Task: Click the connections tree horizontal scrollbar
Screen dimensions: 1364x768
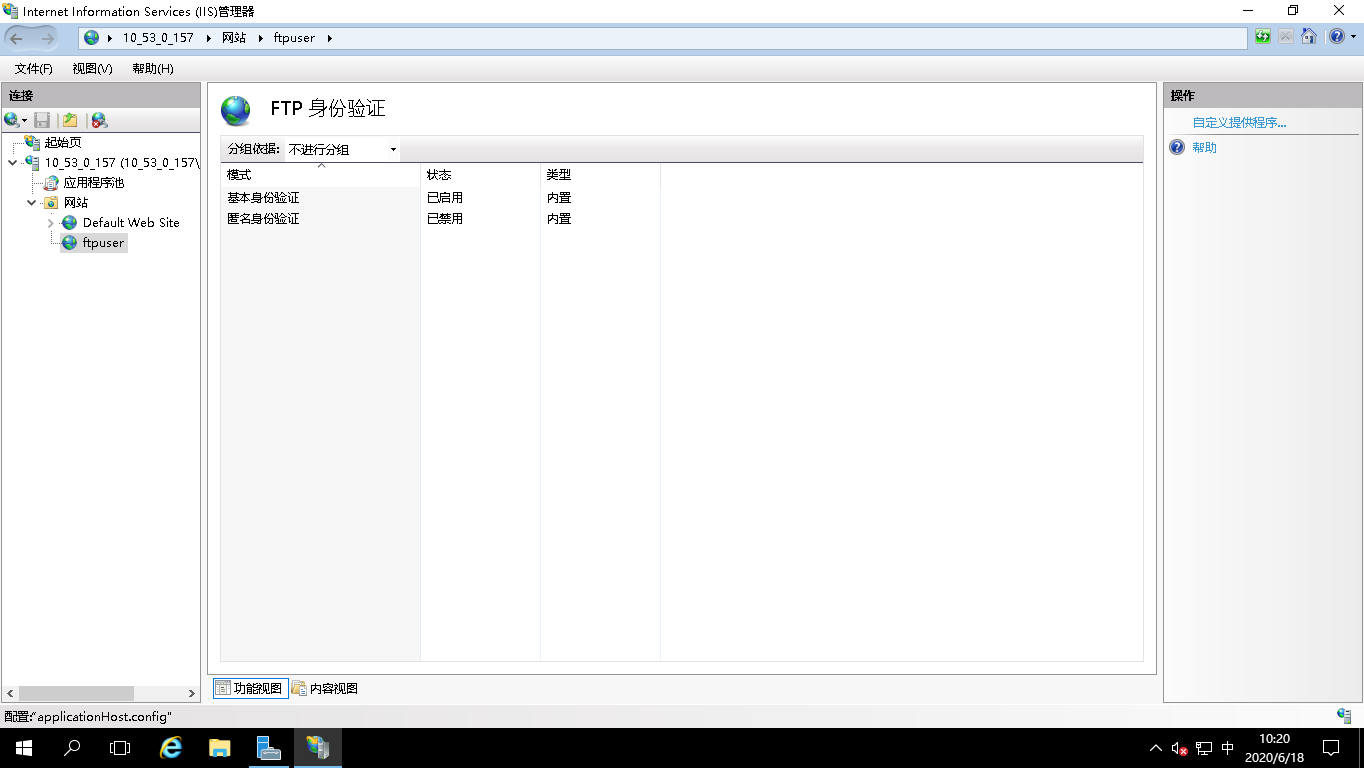Action: [76, 693]
